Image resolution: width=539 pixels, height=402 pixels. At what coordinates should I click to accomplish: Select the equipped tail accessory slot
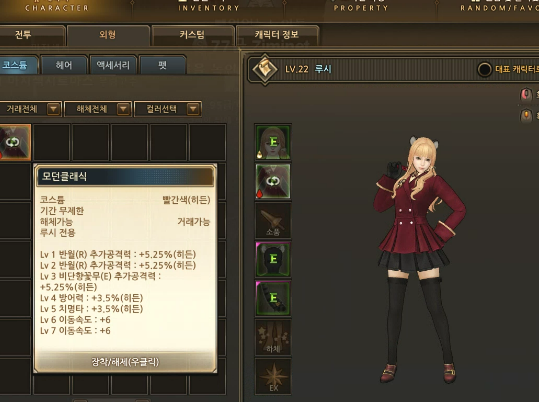click(x=273, y=298)
